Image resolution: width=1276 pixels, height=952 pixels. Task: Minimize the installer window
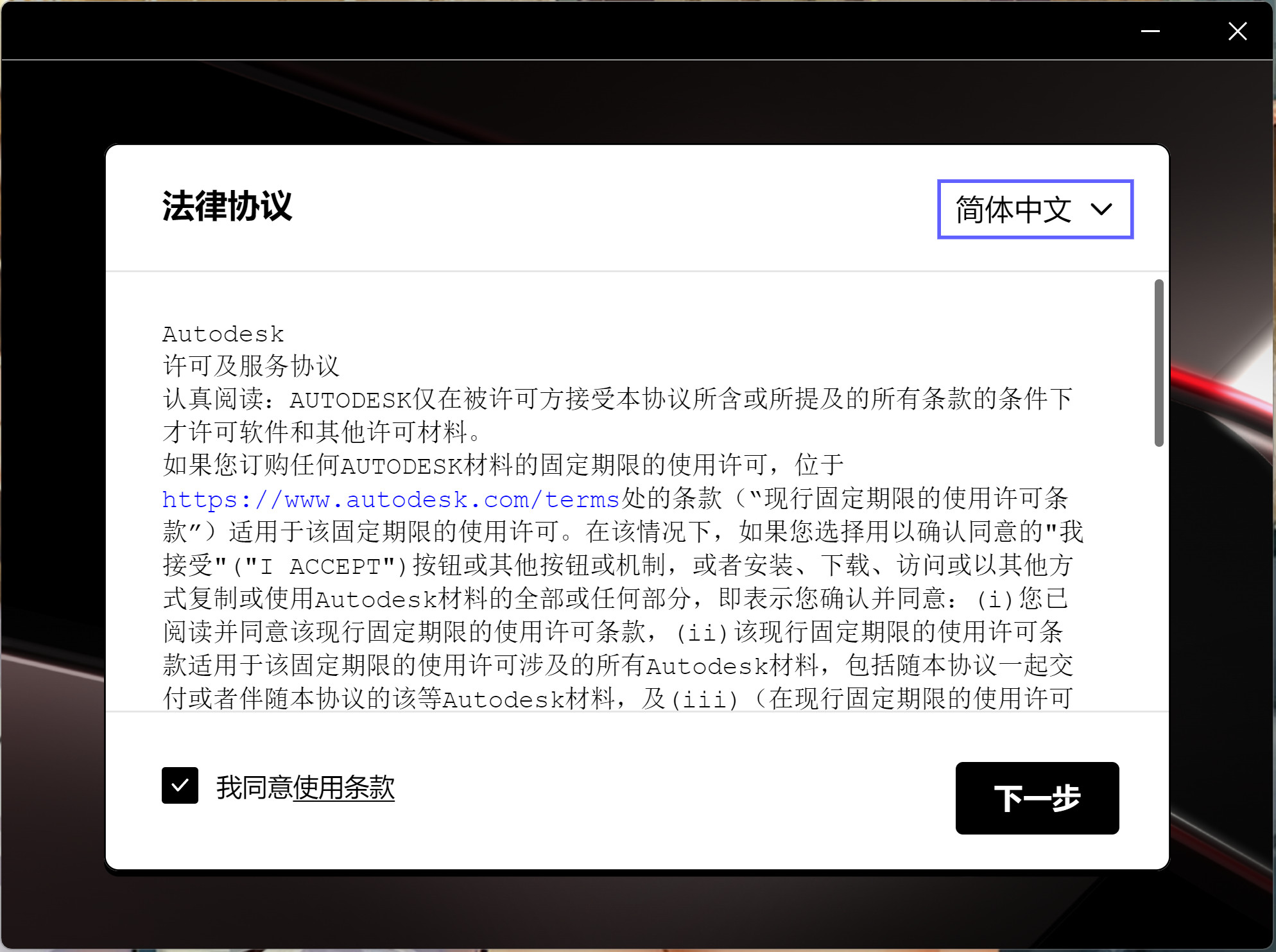[x=1150, y=31]
